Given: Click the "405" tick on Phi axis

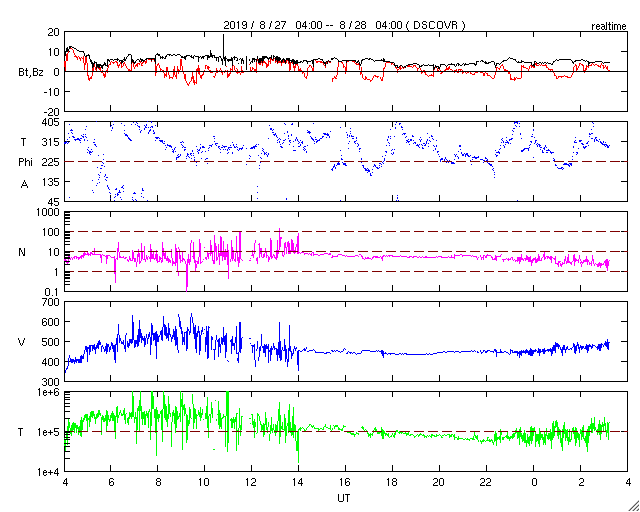Looking at the screenshot, I should click(49, 122).
